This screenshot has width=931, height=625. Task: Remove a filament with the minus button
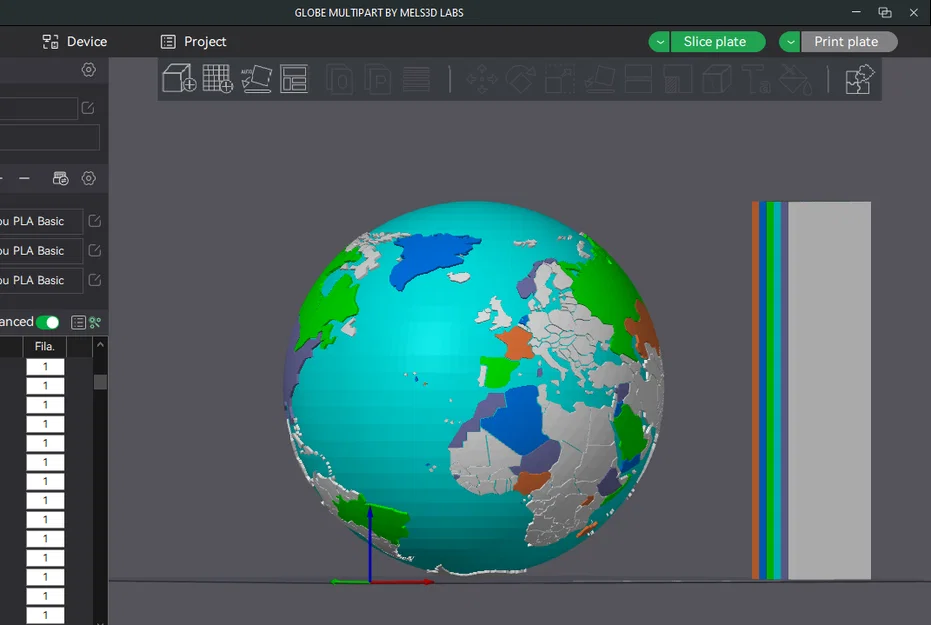[24, 178]
